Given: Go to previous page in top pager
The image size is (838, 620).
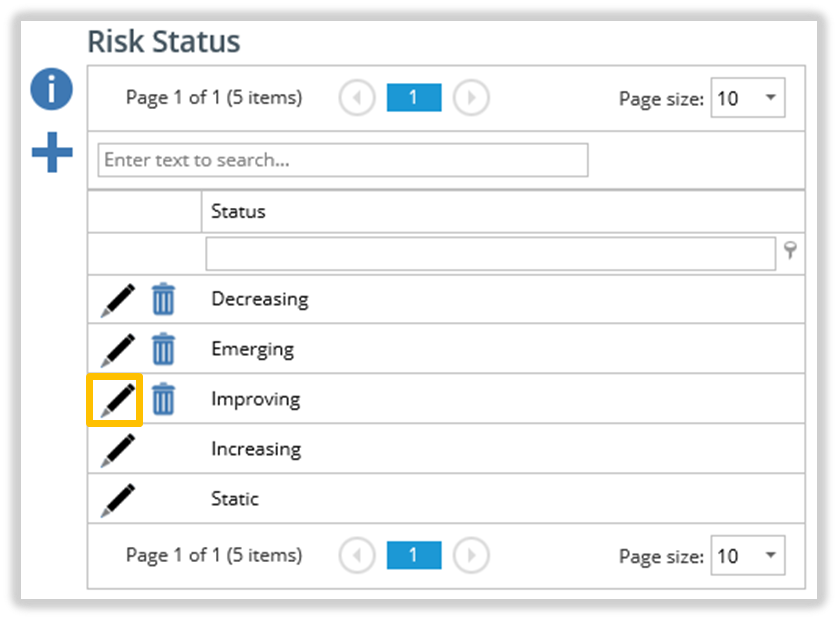Looking at the screenshot, I should tap(357, 98).
